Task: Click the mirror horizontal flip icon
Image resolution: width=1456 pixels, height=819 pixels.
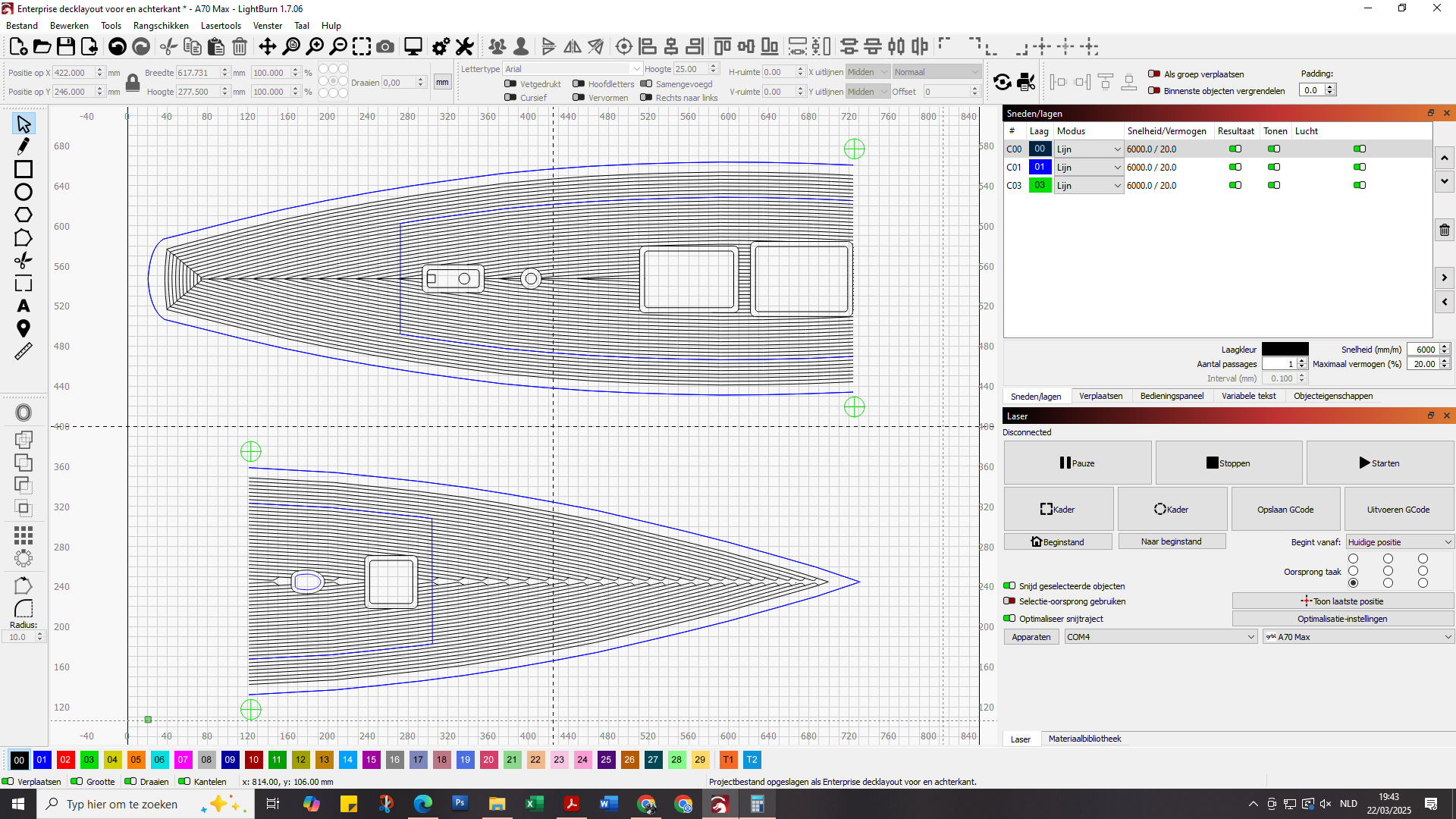Action: tap(573, 47)
